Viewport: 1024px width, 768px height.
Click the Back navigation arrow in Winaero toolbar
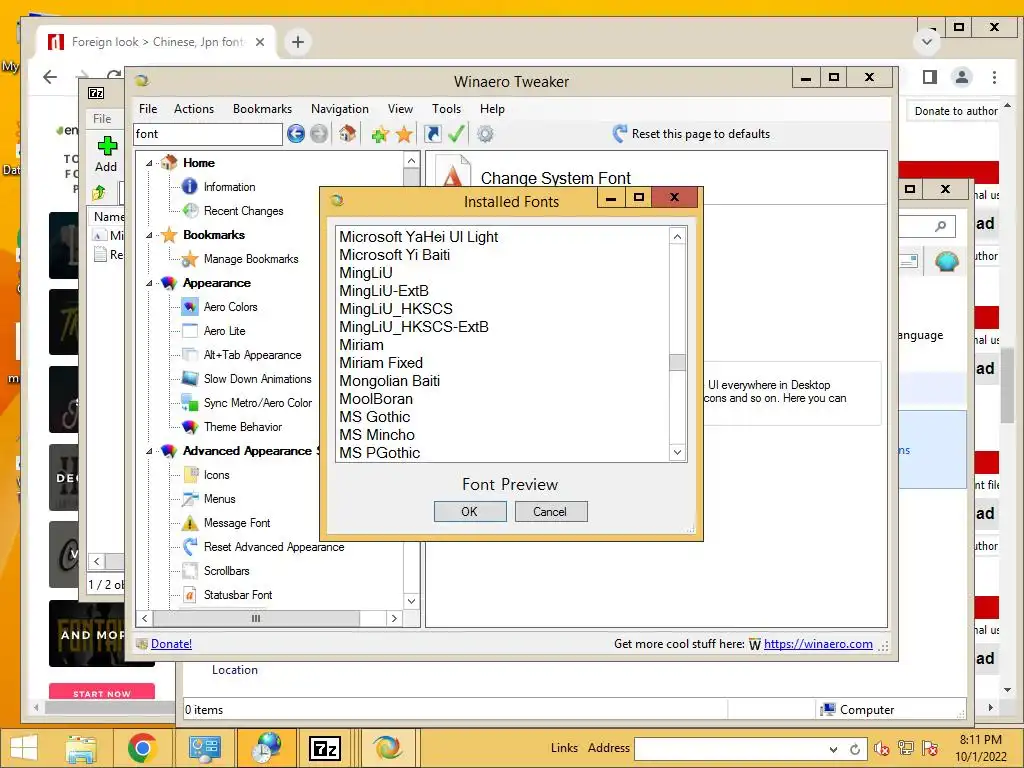click(296, 134)
